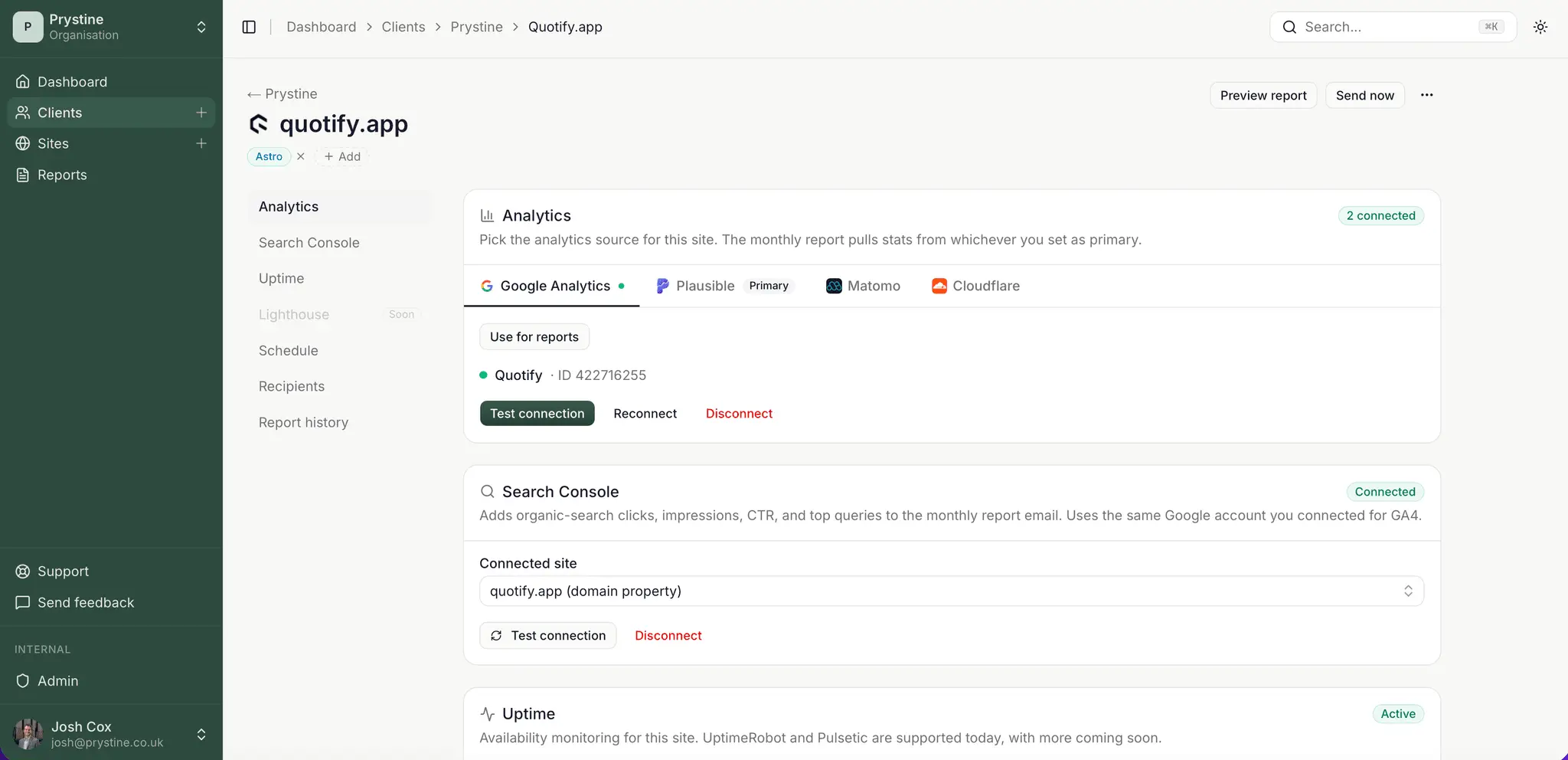Click the plus icon next to Clients
This screenshot has width=1568, height=760.
[201, 113]
